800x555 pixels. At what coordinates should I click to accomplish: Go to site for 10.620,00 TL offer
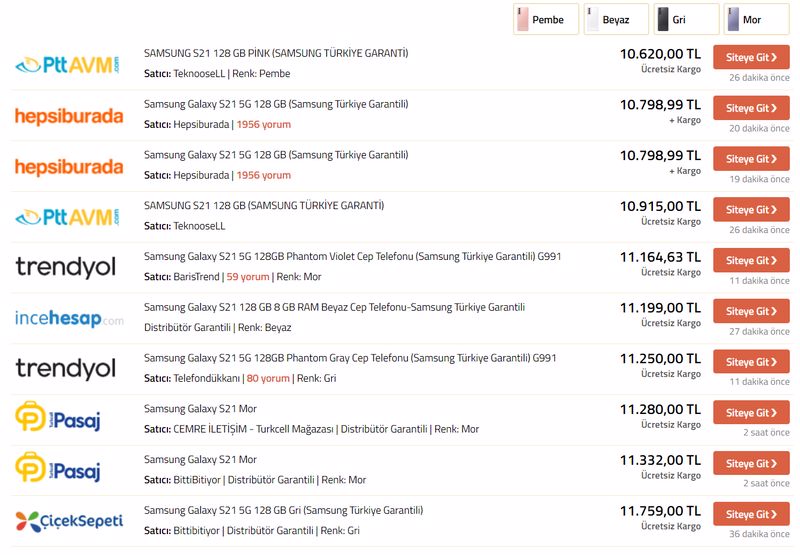[x=751, y=57]
